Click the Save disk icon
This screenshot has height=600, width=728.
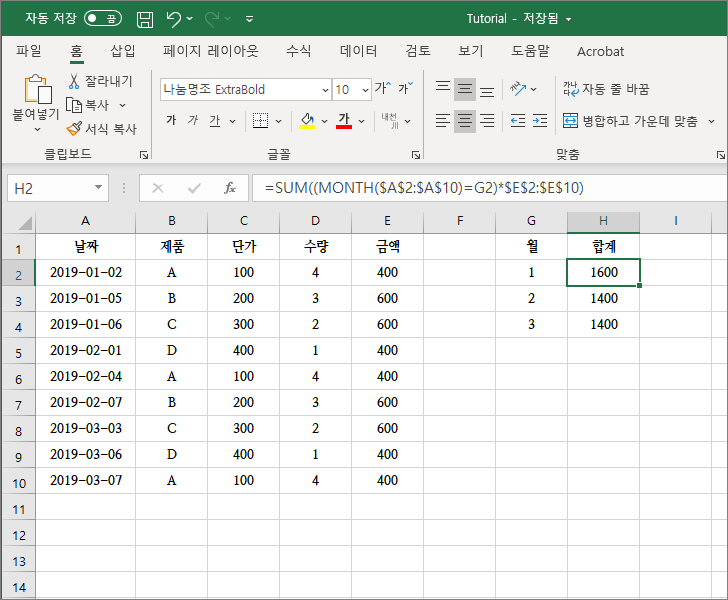(x=145, y=19)
